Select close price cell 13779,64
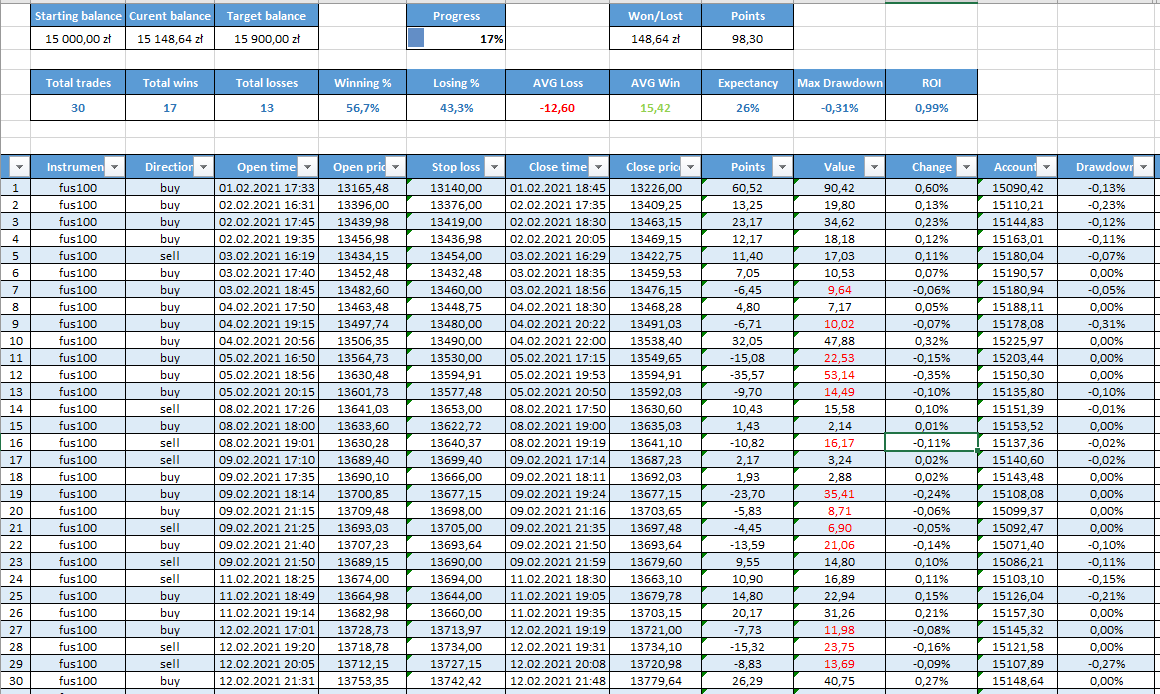This screenshot has height=694, width=1160. click(x=655, y=681)
